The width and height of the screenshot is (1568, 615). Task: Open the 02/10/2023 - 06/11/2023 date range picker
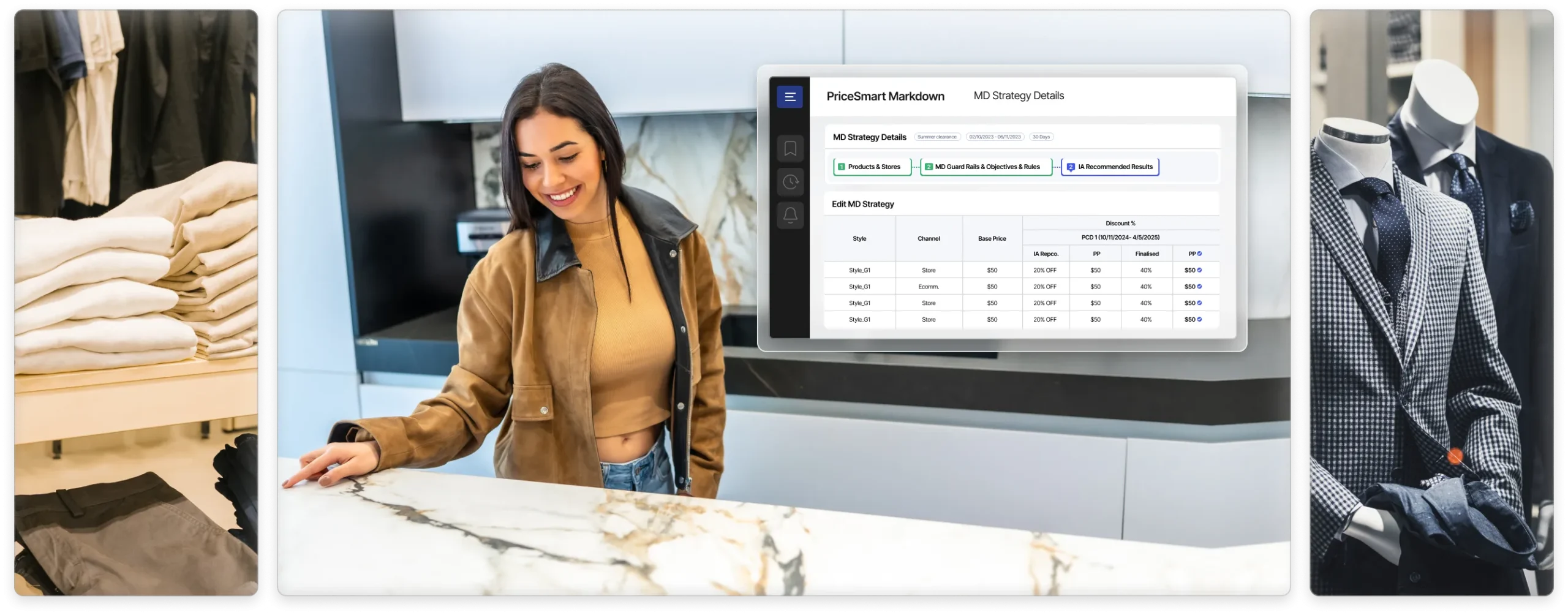click(994, 137)
